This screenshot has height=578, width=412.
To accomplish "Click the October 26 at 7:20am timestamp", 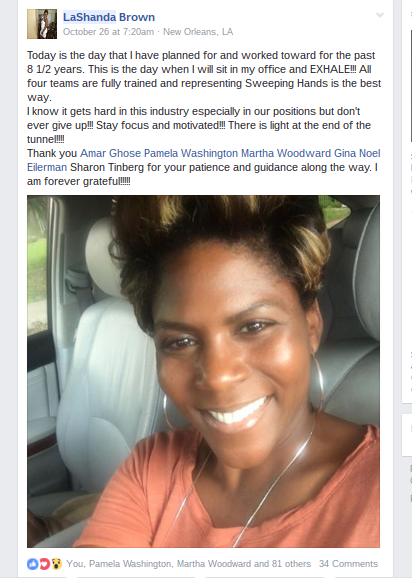I will (108, 32).
